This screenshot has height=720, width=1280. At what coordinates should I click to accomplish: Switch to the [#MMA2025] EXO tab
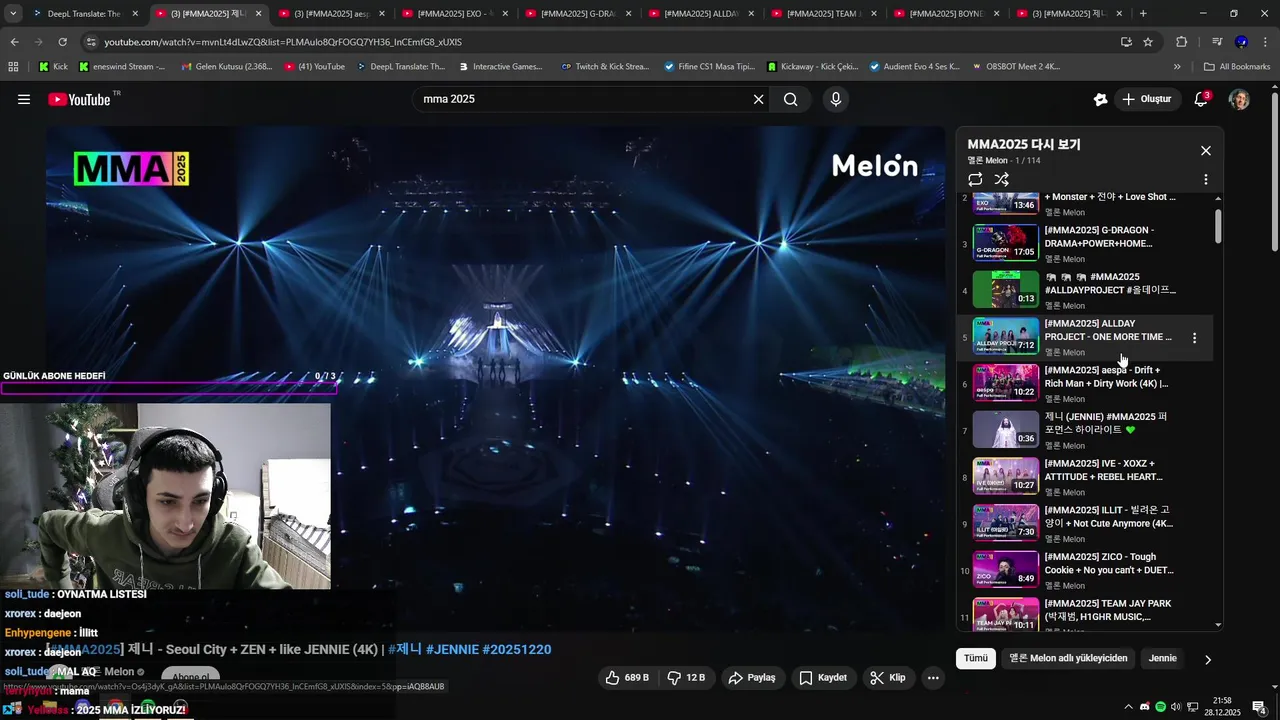pos(456,14)
